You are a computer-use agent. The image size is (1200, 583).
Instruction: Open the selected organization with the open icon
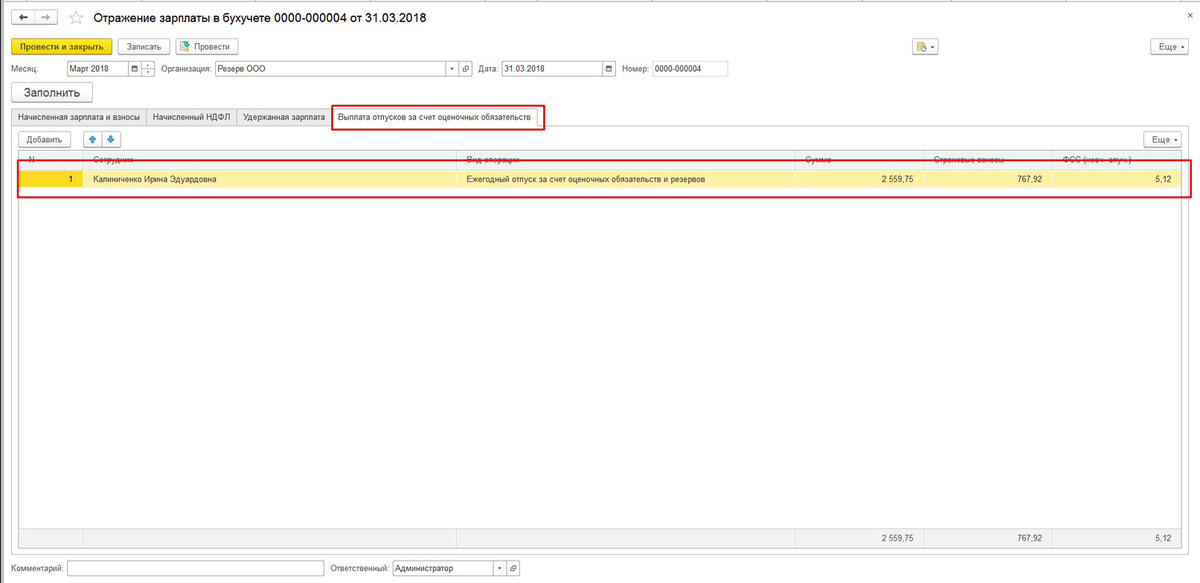pyautogui.click(x=465, y=69)
